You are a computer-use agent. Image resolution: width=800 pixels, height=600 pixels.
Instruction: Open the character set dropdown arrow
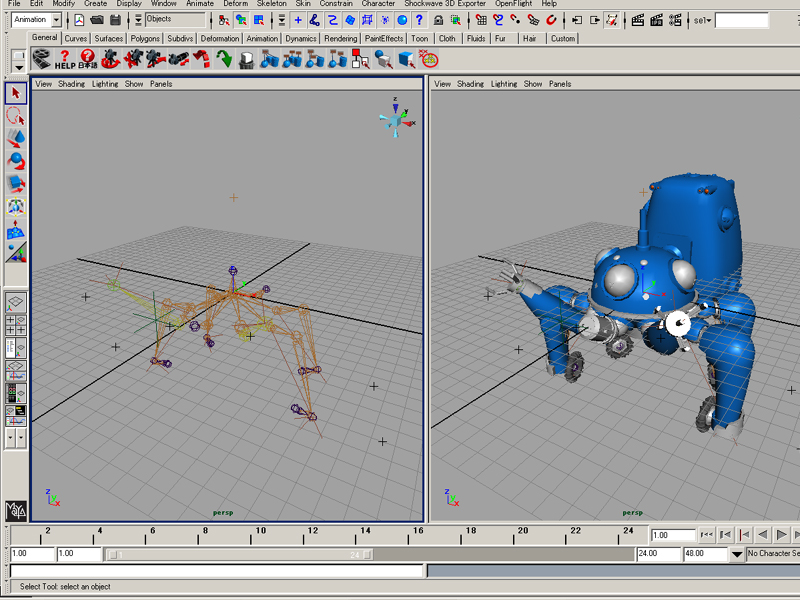(x=737, y=554)
